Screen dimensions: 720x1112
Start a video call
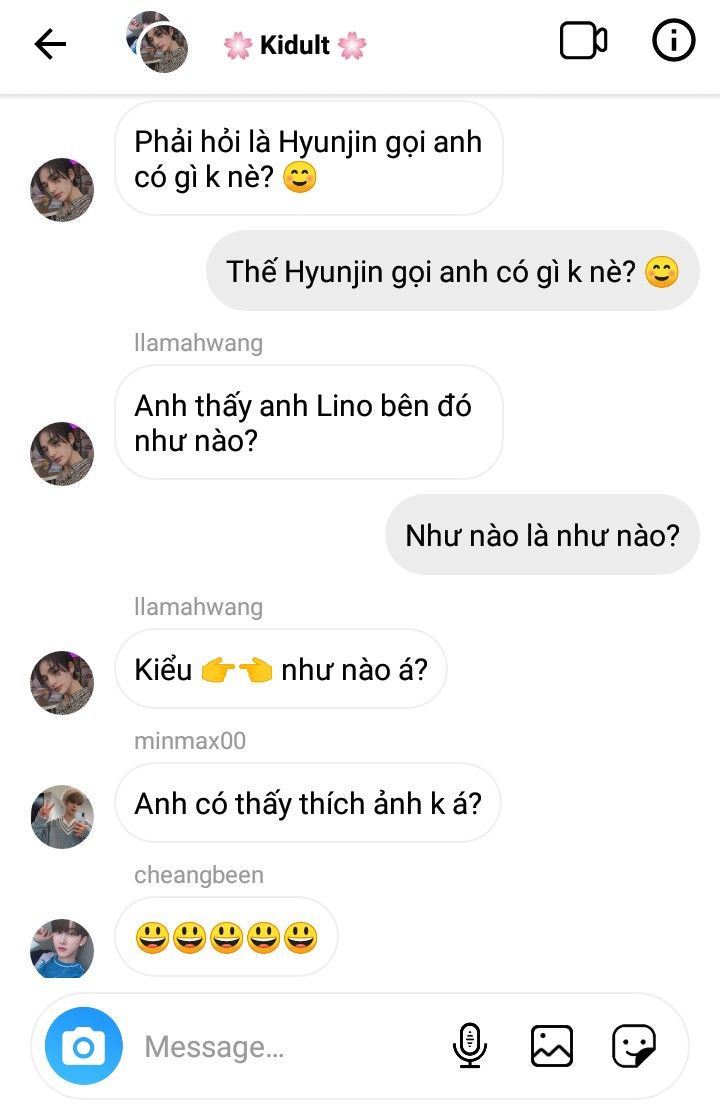[583, 42]
